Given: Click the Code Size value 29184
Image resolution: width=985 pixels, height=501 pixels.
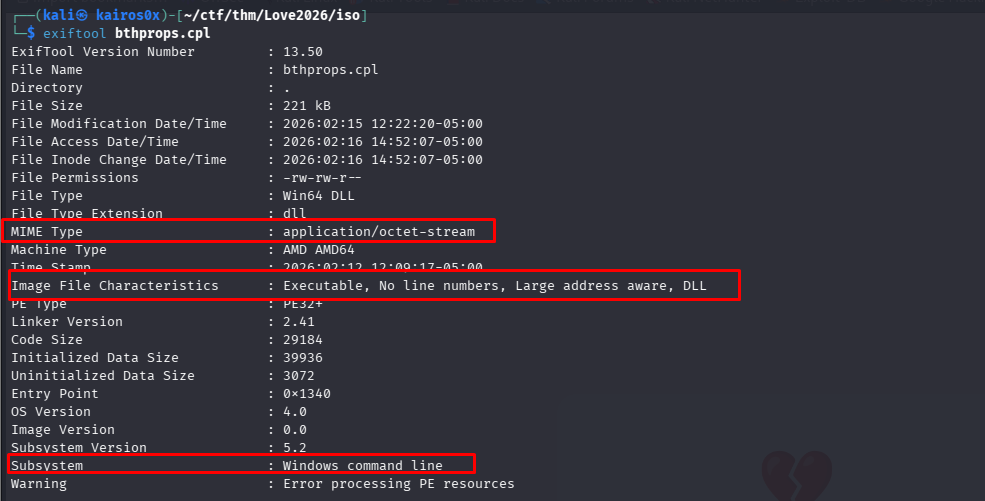Looking at the screenshot, I should click(303, 340).
